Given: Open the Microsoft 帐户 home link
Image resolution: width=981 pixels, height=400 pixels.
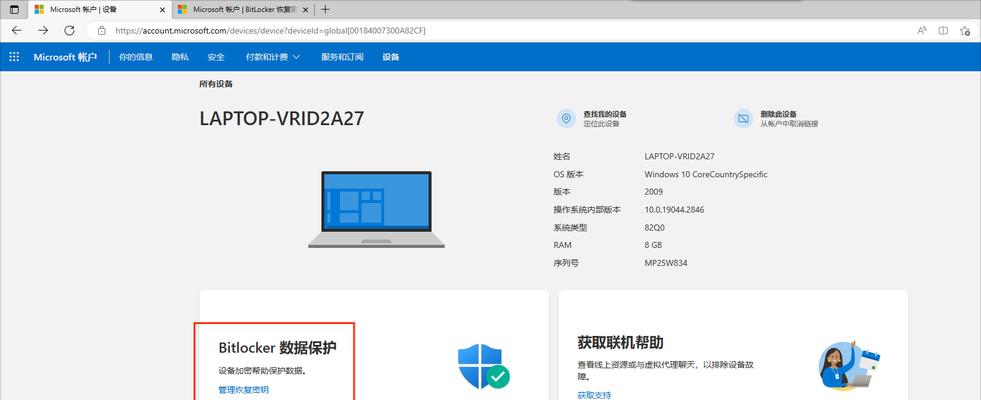Looking at the screenshot, I should 65,57.
